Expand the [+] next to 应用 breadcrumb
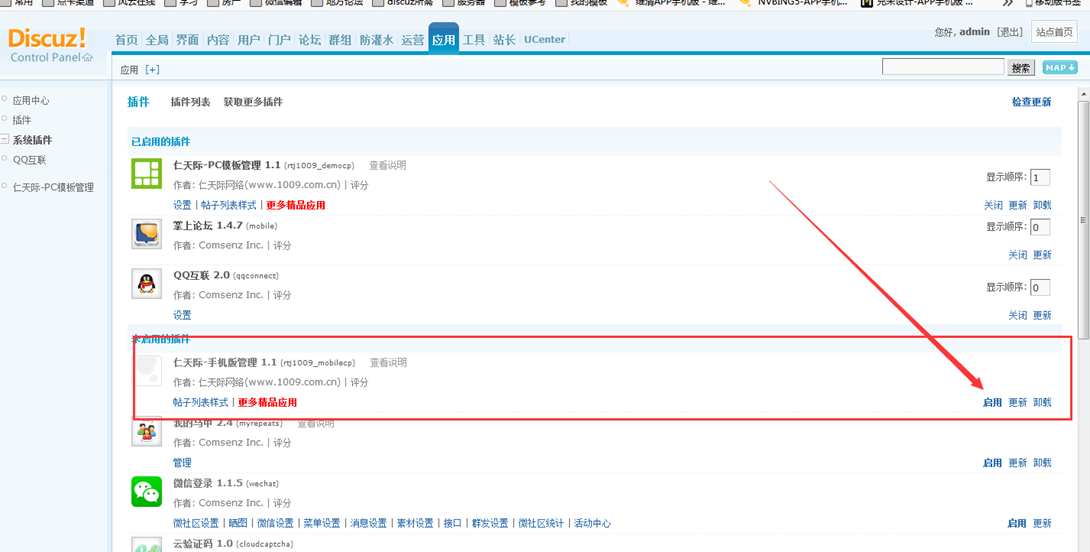The height and width of the screenshot is (552, 1090). coord(152,70)
